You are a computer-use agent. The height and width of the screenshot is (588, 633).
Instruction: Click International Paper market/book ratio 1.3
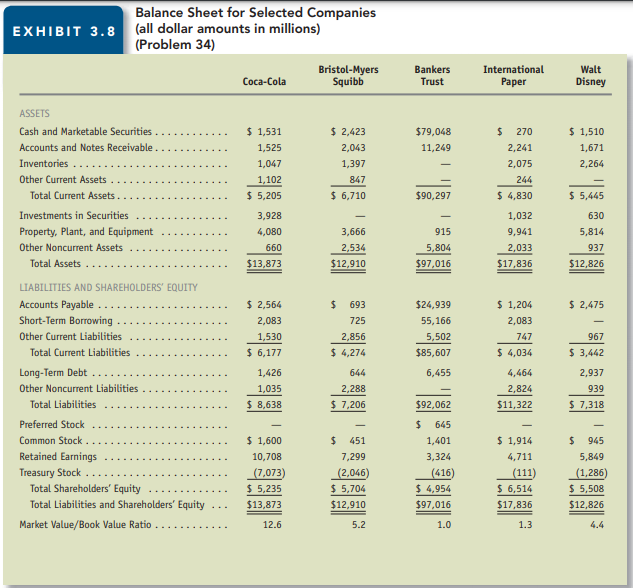tap(525, 525)
